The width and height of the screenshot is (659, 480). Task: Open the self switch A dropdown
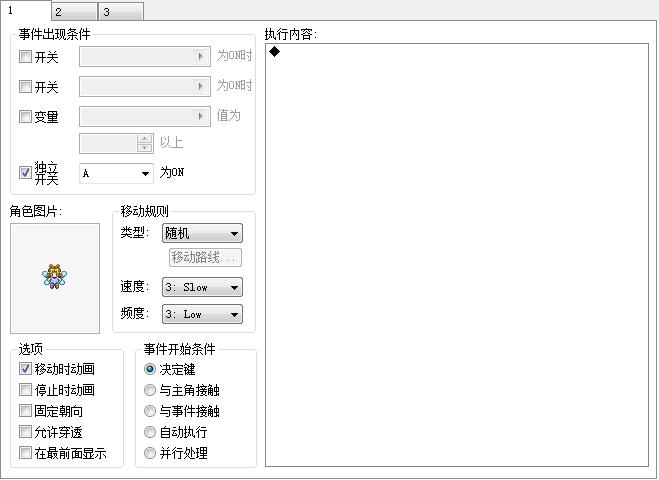116,173
